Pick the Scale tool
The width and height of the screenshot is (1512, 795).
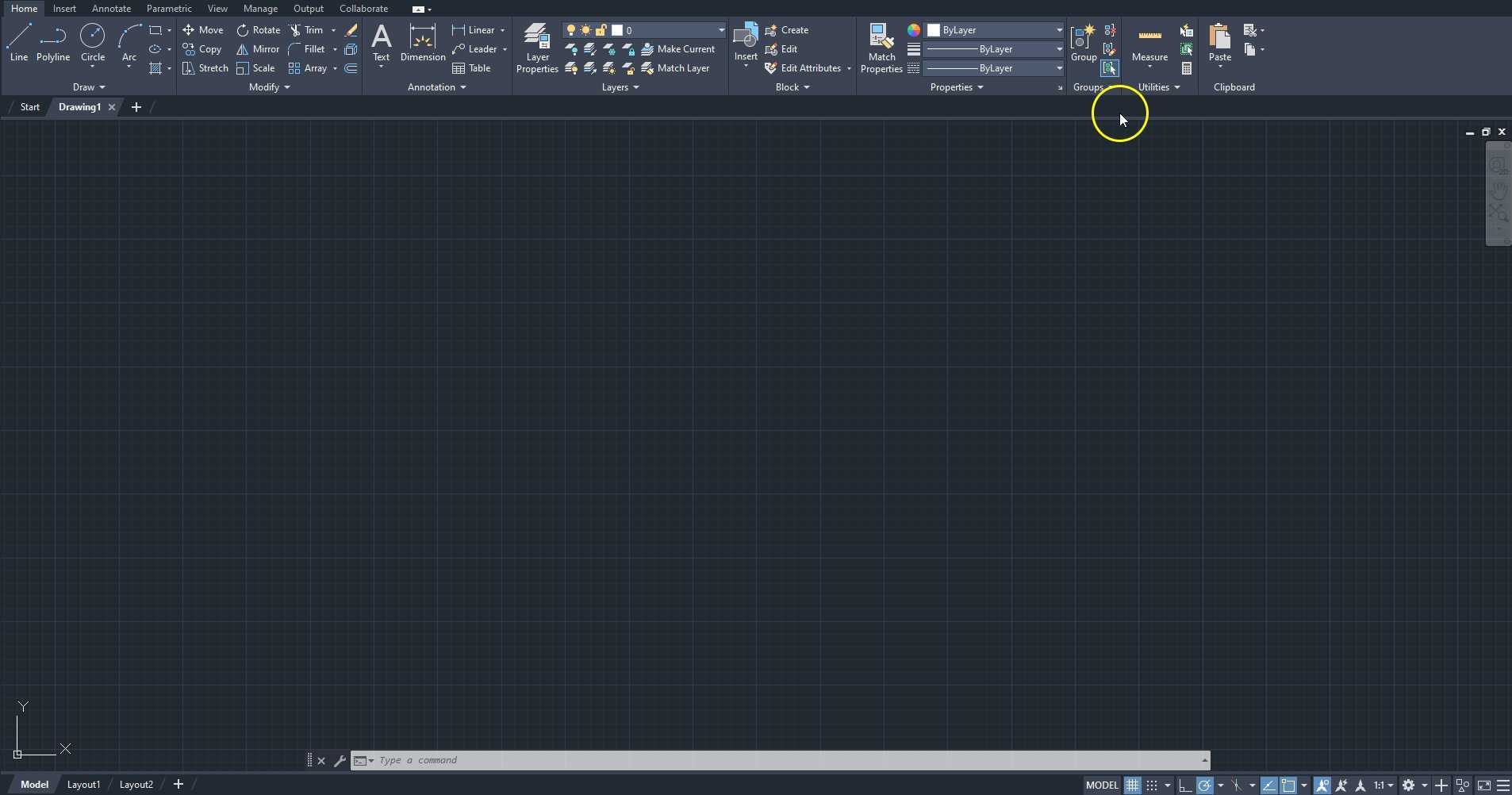pos(255,68)
